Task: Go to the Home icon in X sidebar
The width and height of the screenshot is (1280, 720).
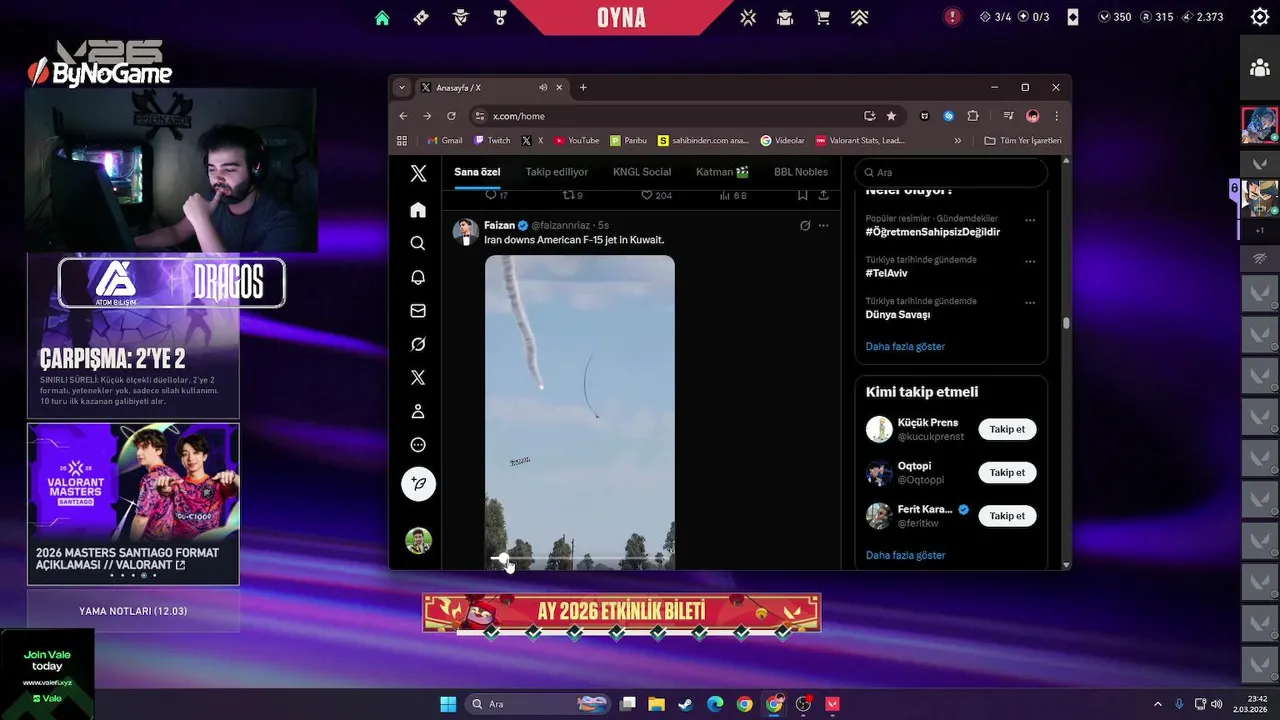Action: point(418,210)
